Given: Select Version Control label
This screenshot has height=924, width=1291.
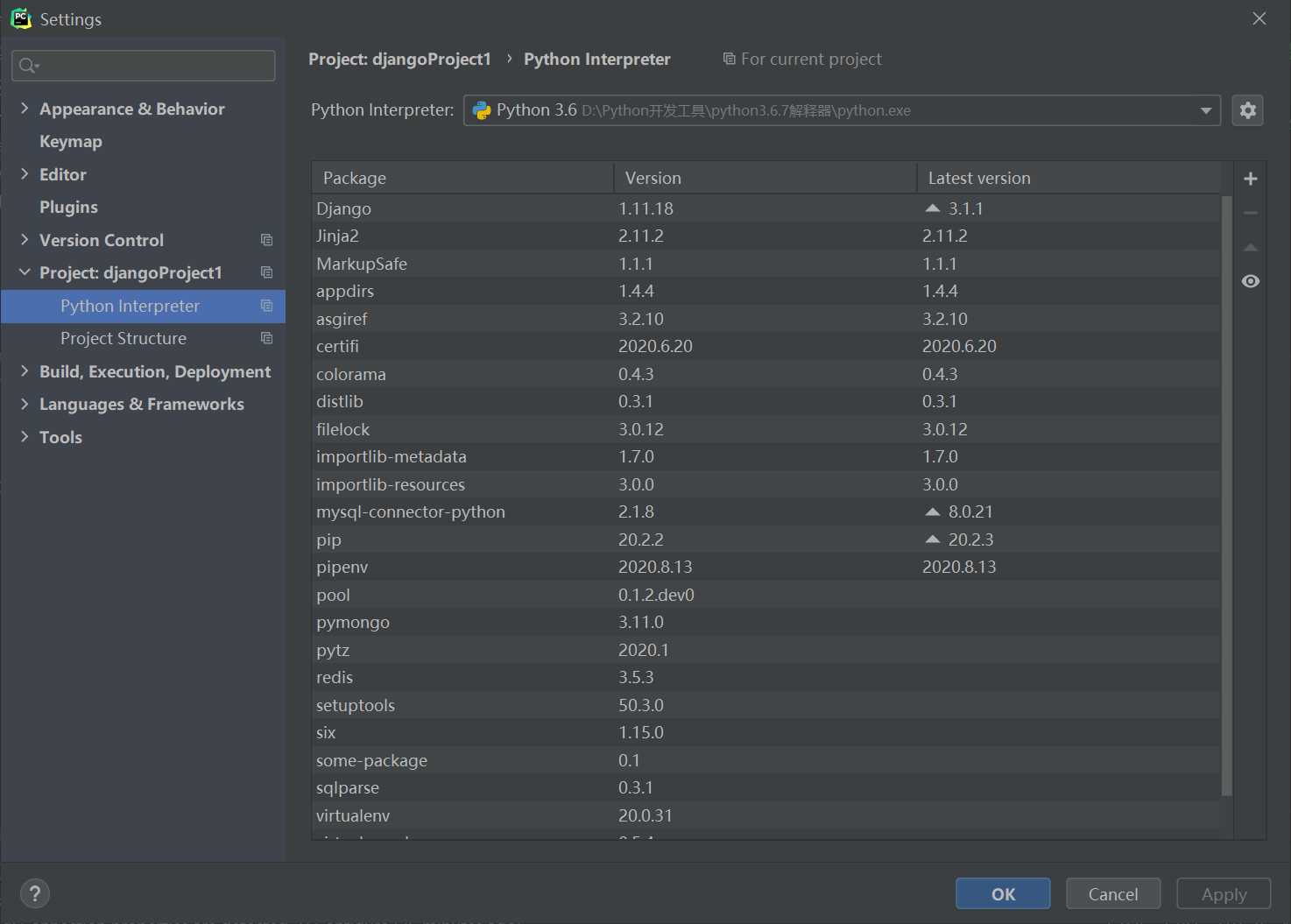Looking at the screenshot, I should tap(102, 240).
